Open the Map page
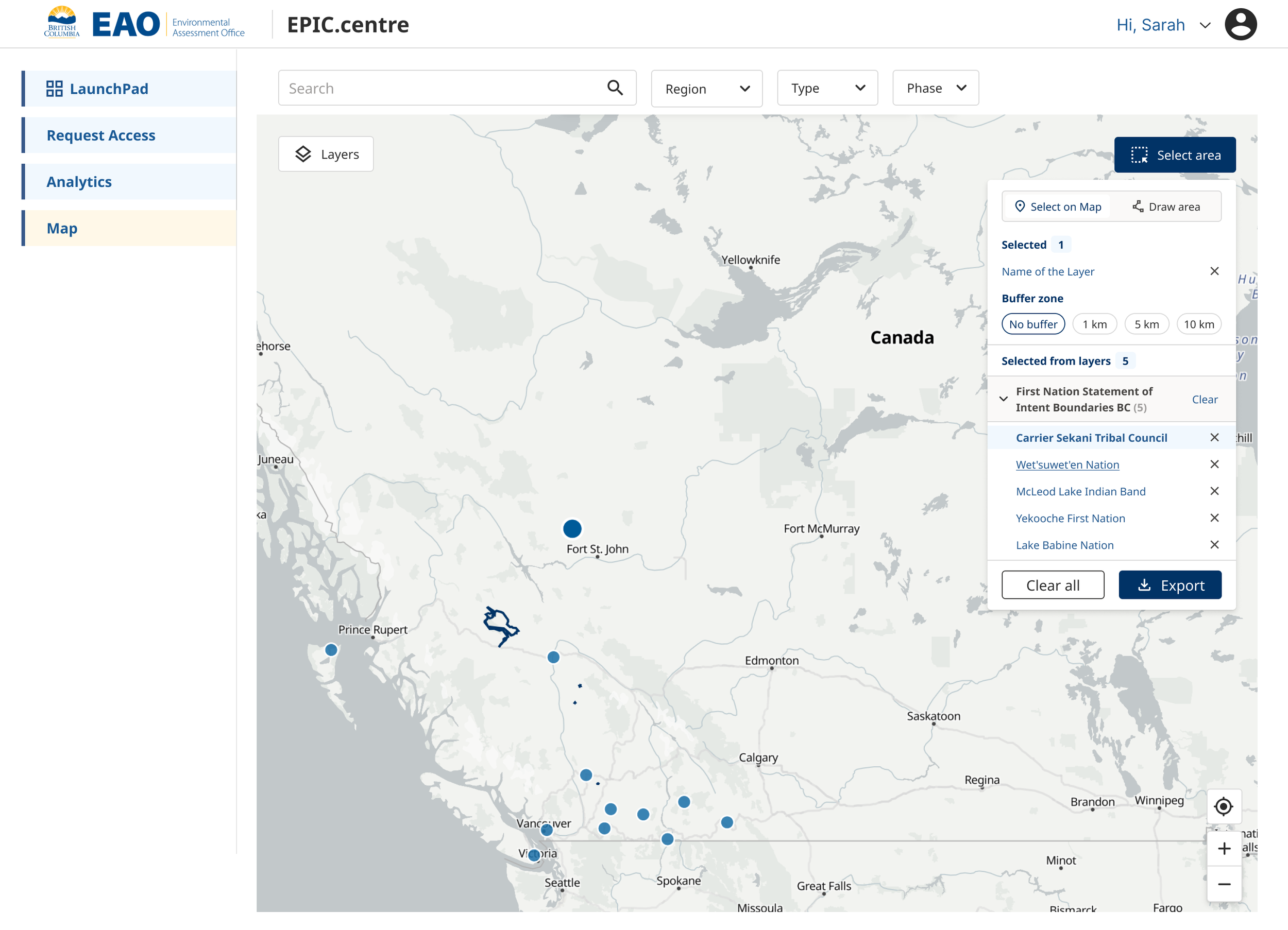 (x=129, y=228)
